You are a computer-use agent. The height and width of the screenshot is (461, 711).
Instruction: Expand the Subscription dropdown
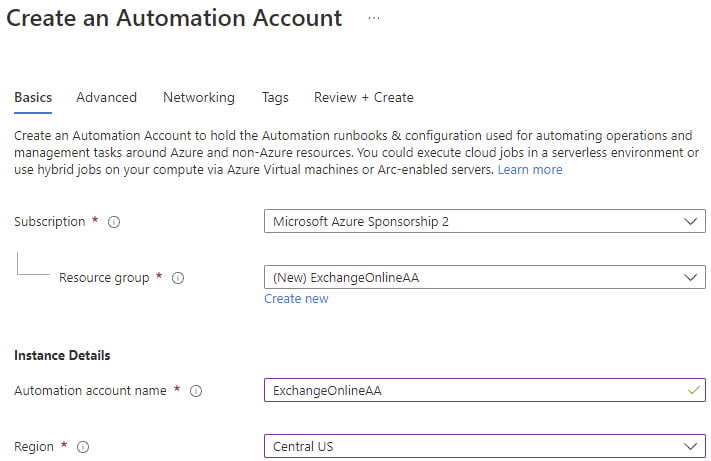[485, 221]
